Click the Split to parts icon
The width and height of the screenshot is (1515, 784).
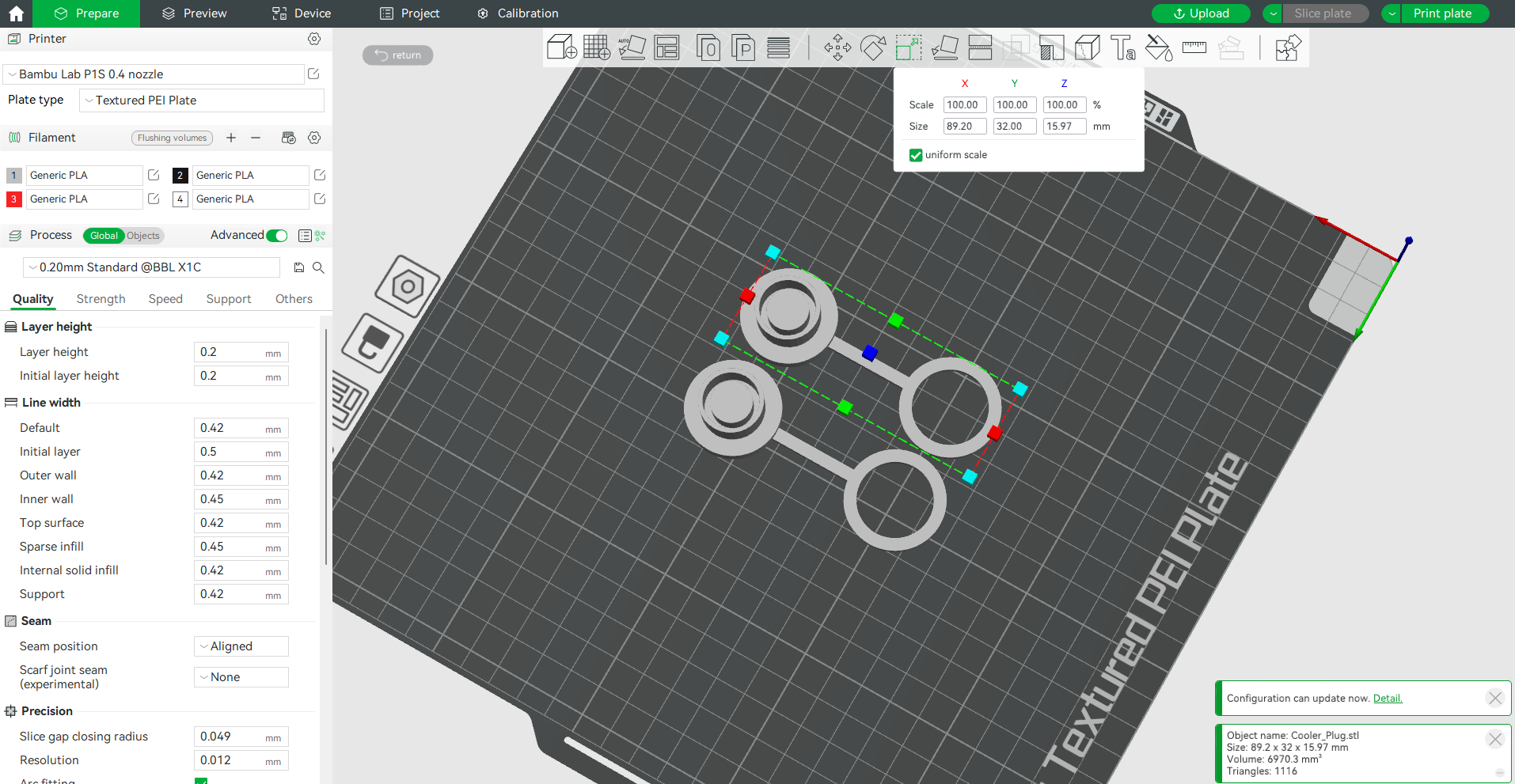pyautogui.click(x=743, y=47)
